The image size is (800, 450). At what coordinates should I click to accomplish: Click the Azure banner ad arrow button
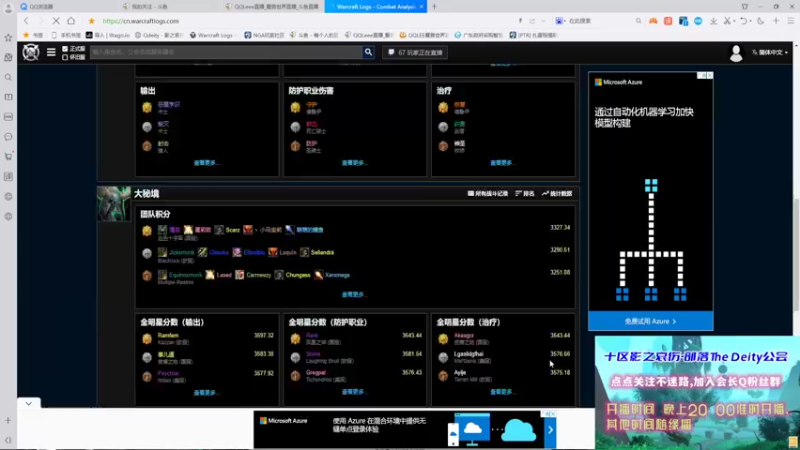click(x=550, y=430)
